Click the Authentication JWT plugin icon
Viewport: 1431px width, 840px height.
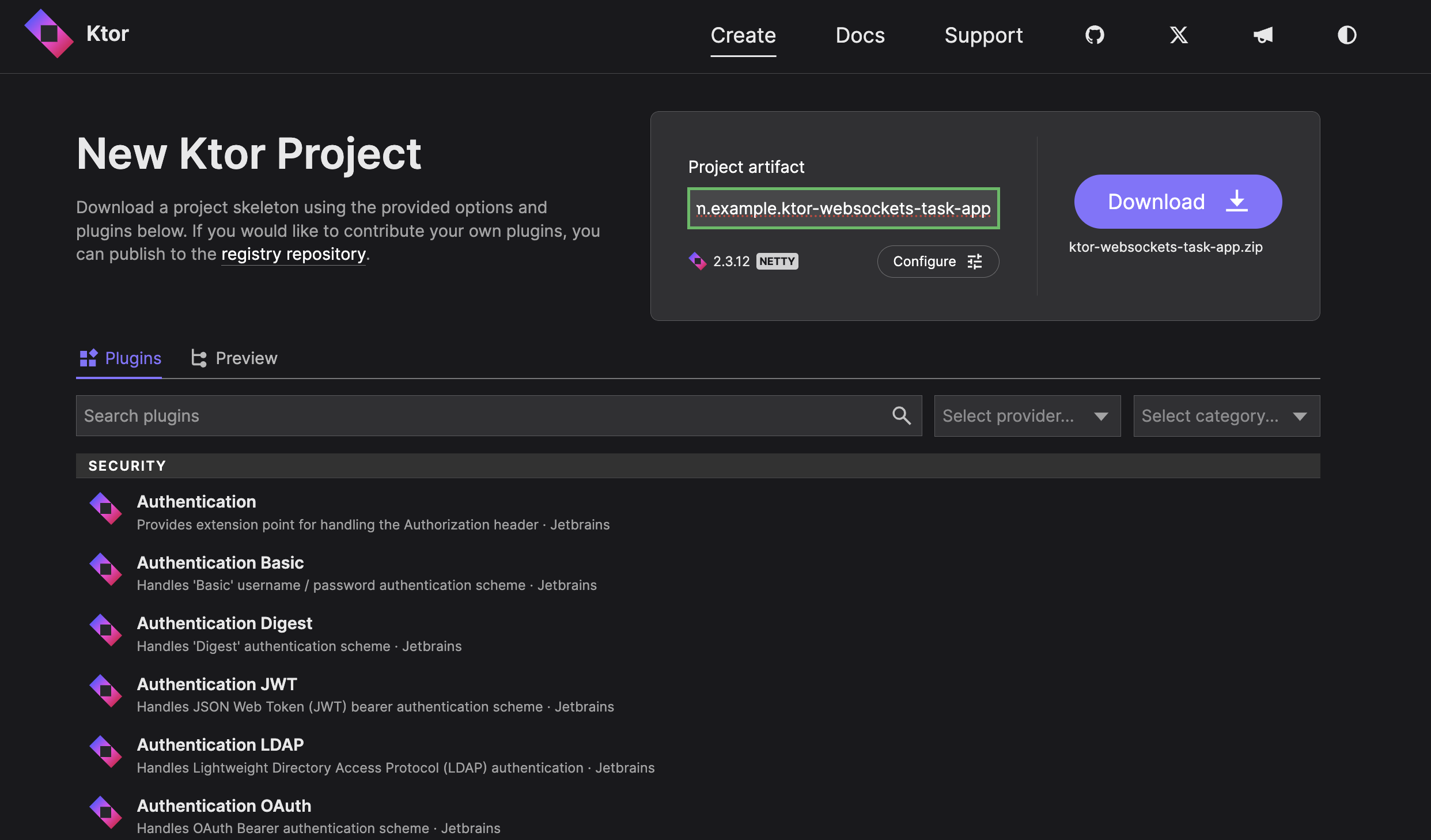pyautogui.click(x=105, y=691)
